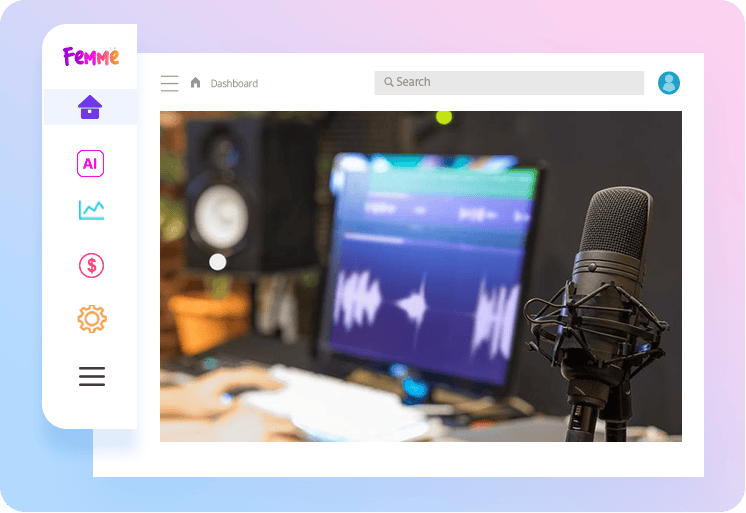Click the recording studio banner image

point(421,276)
